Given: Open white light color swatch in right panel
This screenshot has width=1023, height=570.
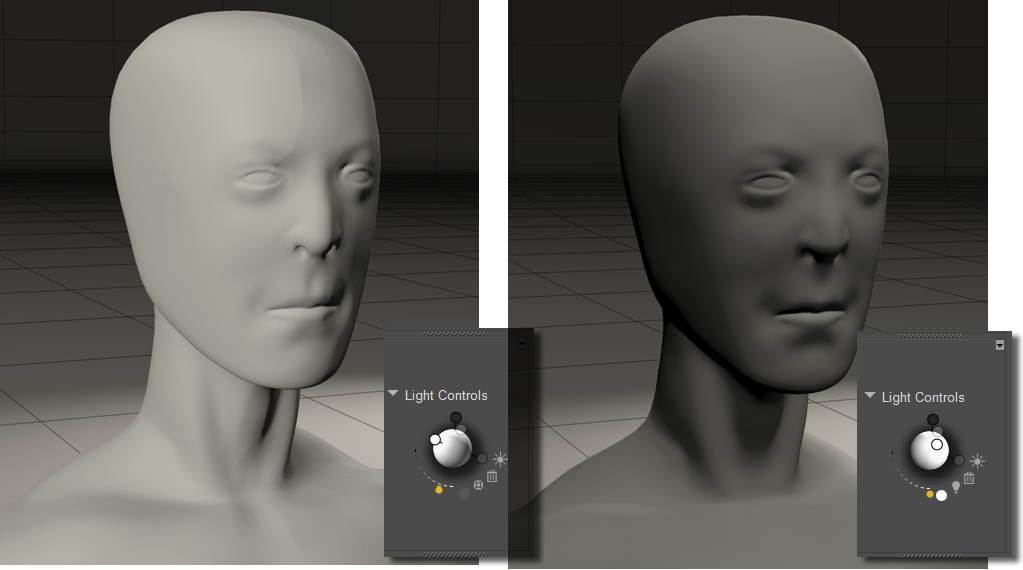Looking at the screenshot, I should [x=941, y=496].
